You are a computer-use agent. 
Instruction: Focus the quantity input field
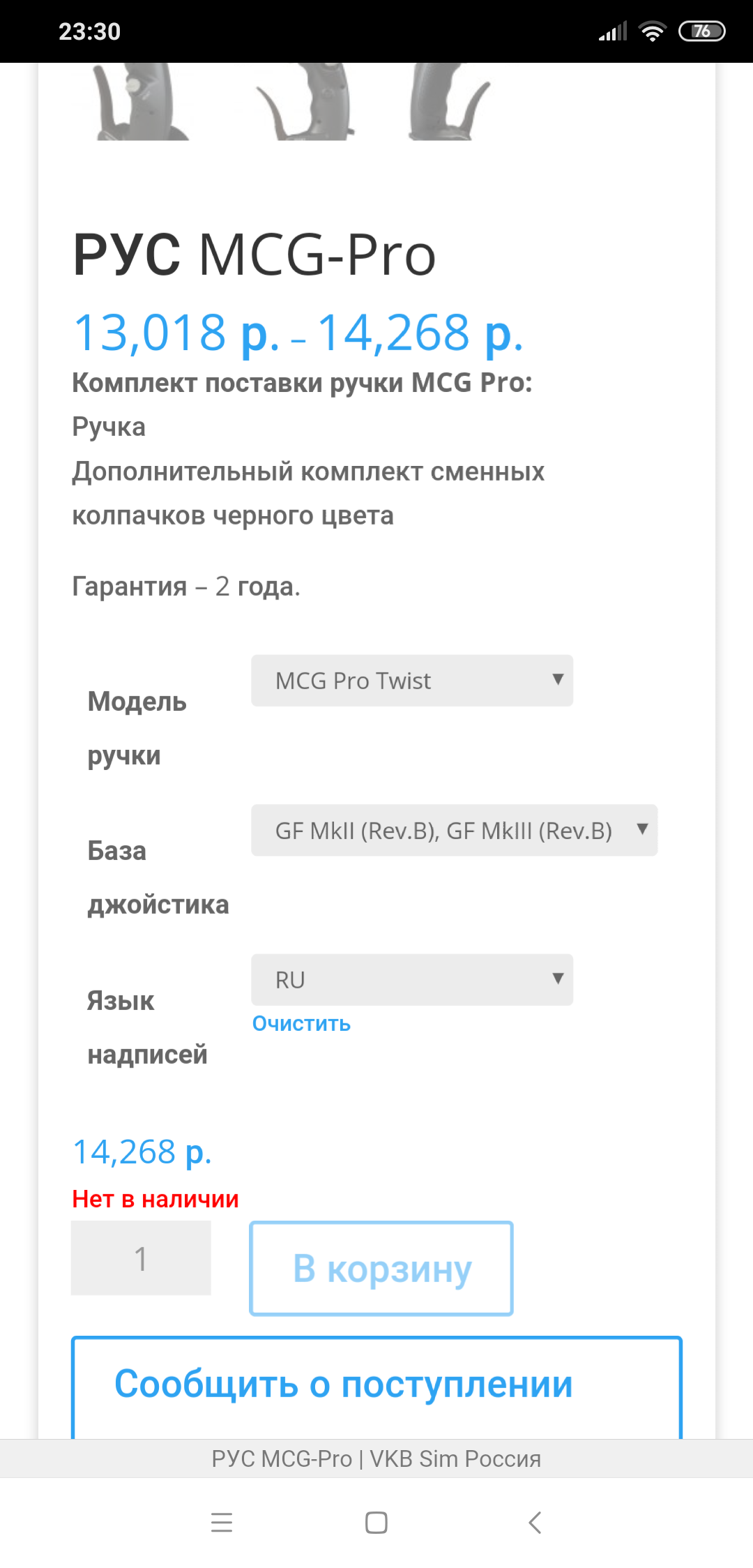coord(141,1258)
